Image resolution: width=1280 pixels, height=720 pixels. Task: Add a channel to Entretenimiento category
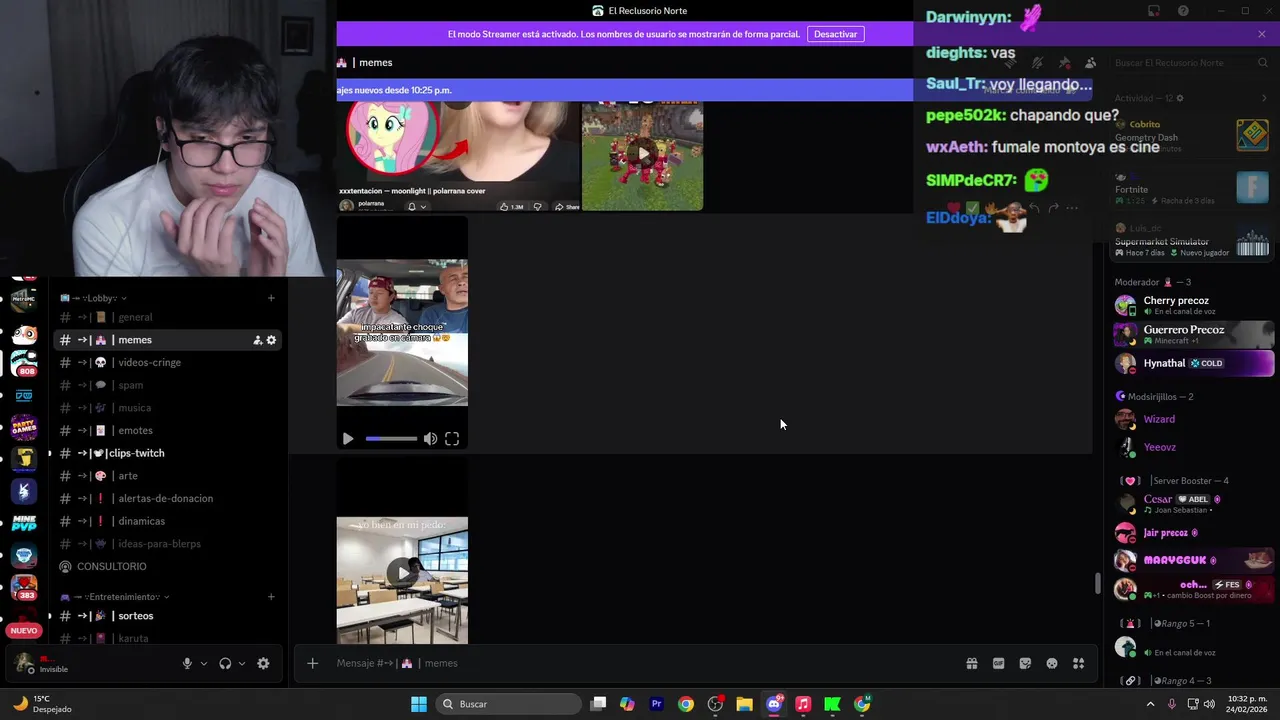tap(271, 597)
